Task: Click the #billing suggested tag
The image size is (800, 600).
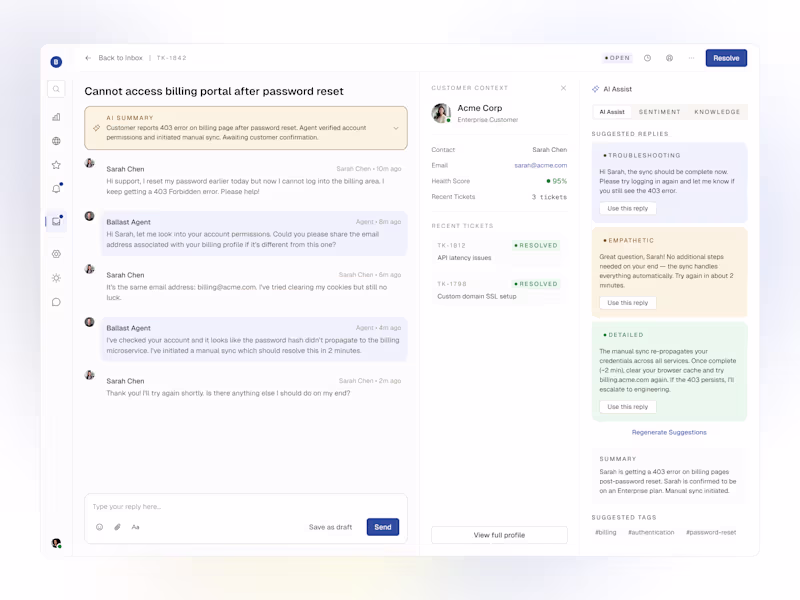Action: pos(606,532)
